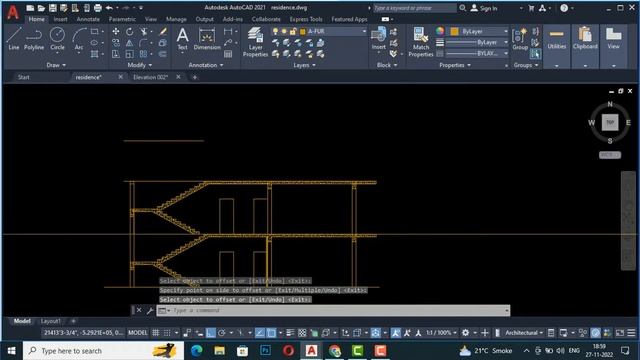Activate Match Properties tool
The height and width of the screenshot is (360, 640).
pos(421,42)
